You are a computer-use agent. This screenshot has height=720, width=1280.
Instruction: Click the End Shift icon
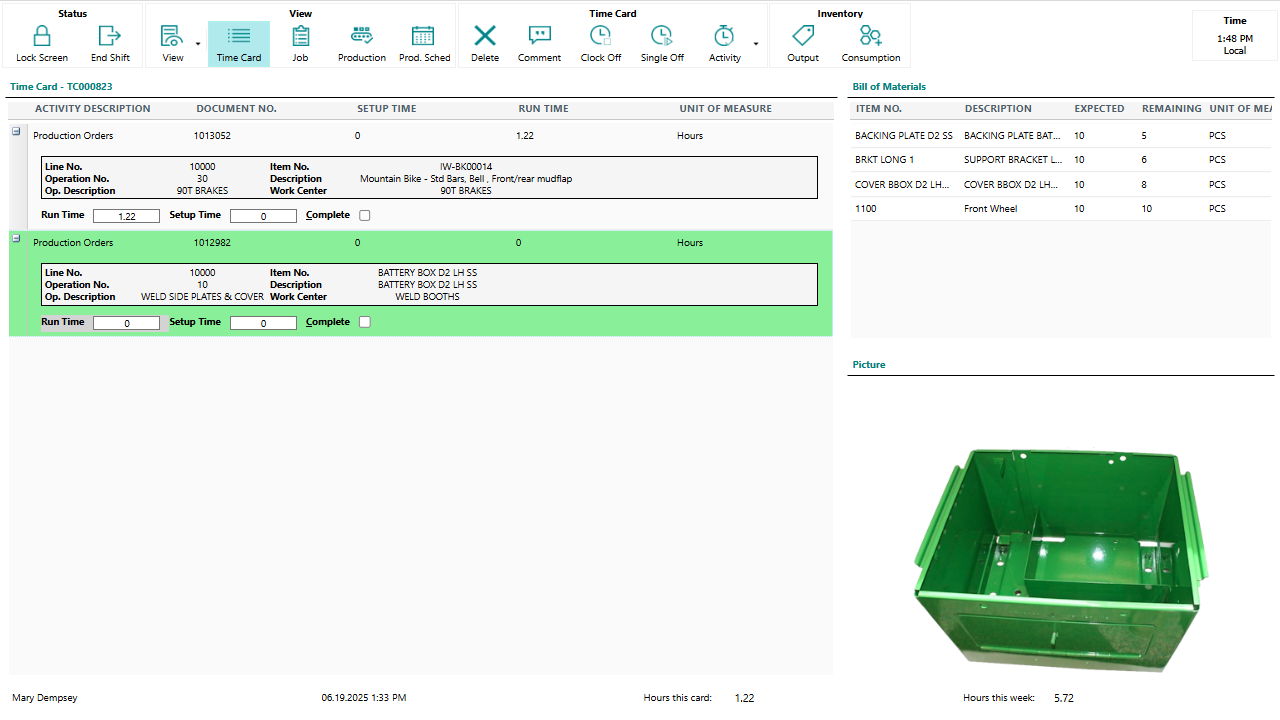[x=110, y=37]
